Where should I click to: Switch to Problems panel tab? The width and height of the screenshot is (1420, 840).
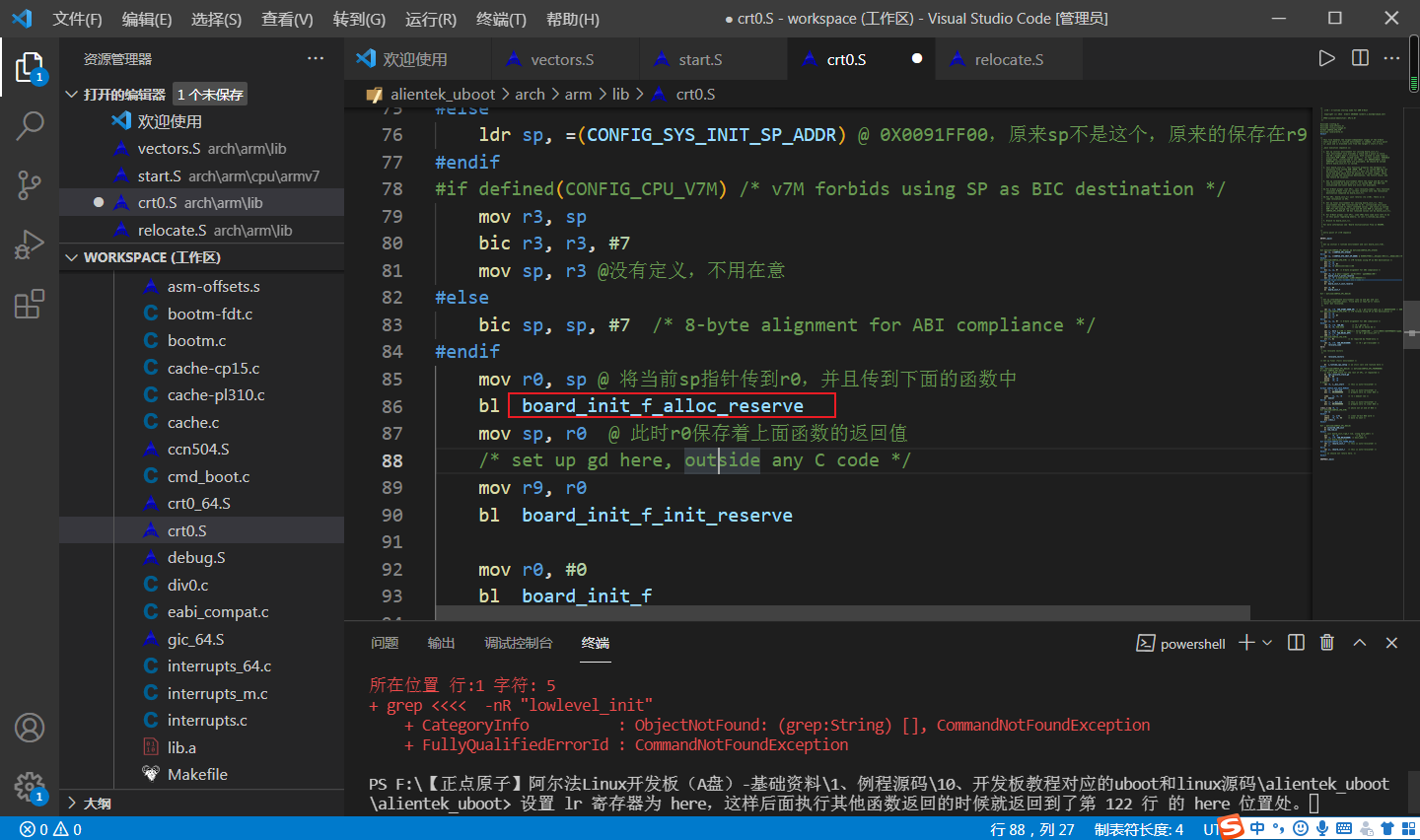pos(385,643)
